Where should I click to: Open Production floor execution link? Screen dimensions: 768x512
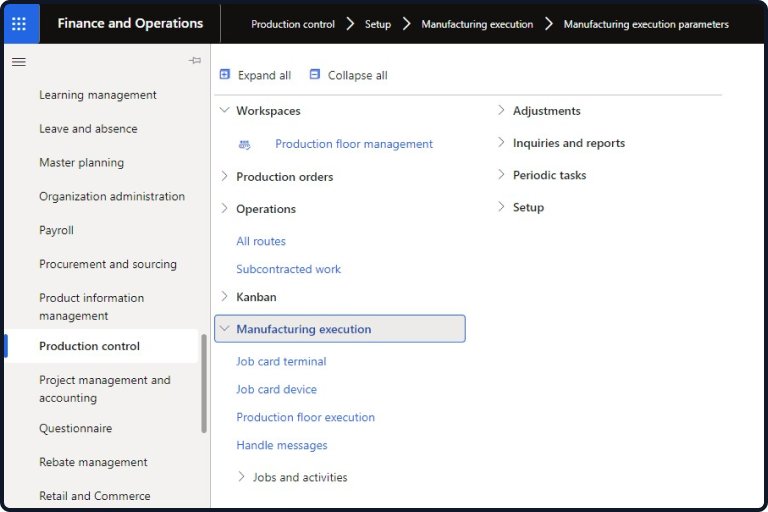[x=305, y=417]
